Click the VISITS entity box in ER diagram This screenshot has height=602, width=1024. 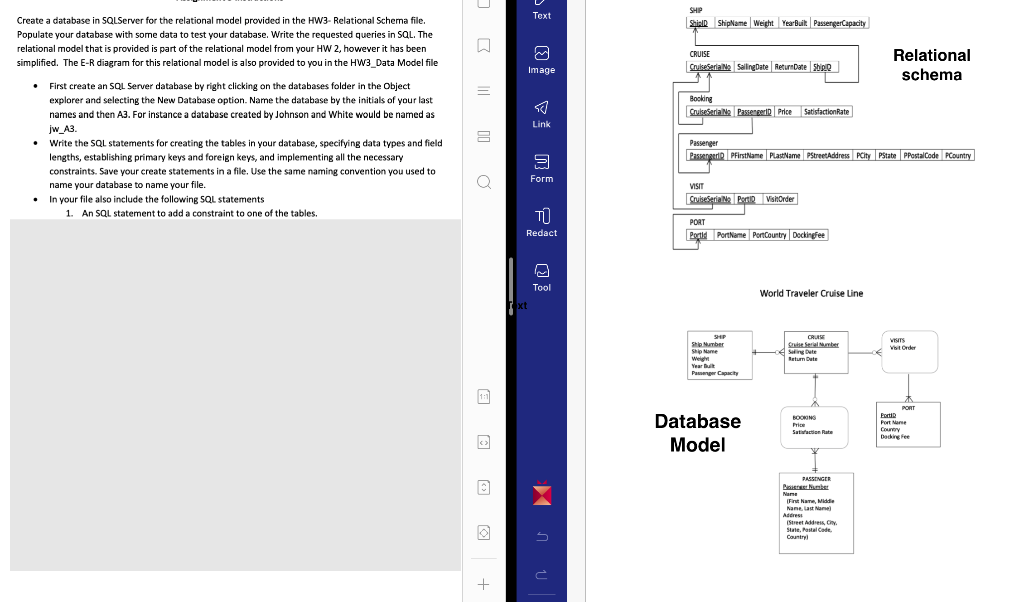coord(909,352)
